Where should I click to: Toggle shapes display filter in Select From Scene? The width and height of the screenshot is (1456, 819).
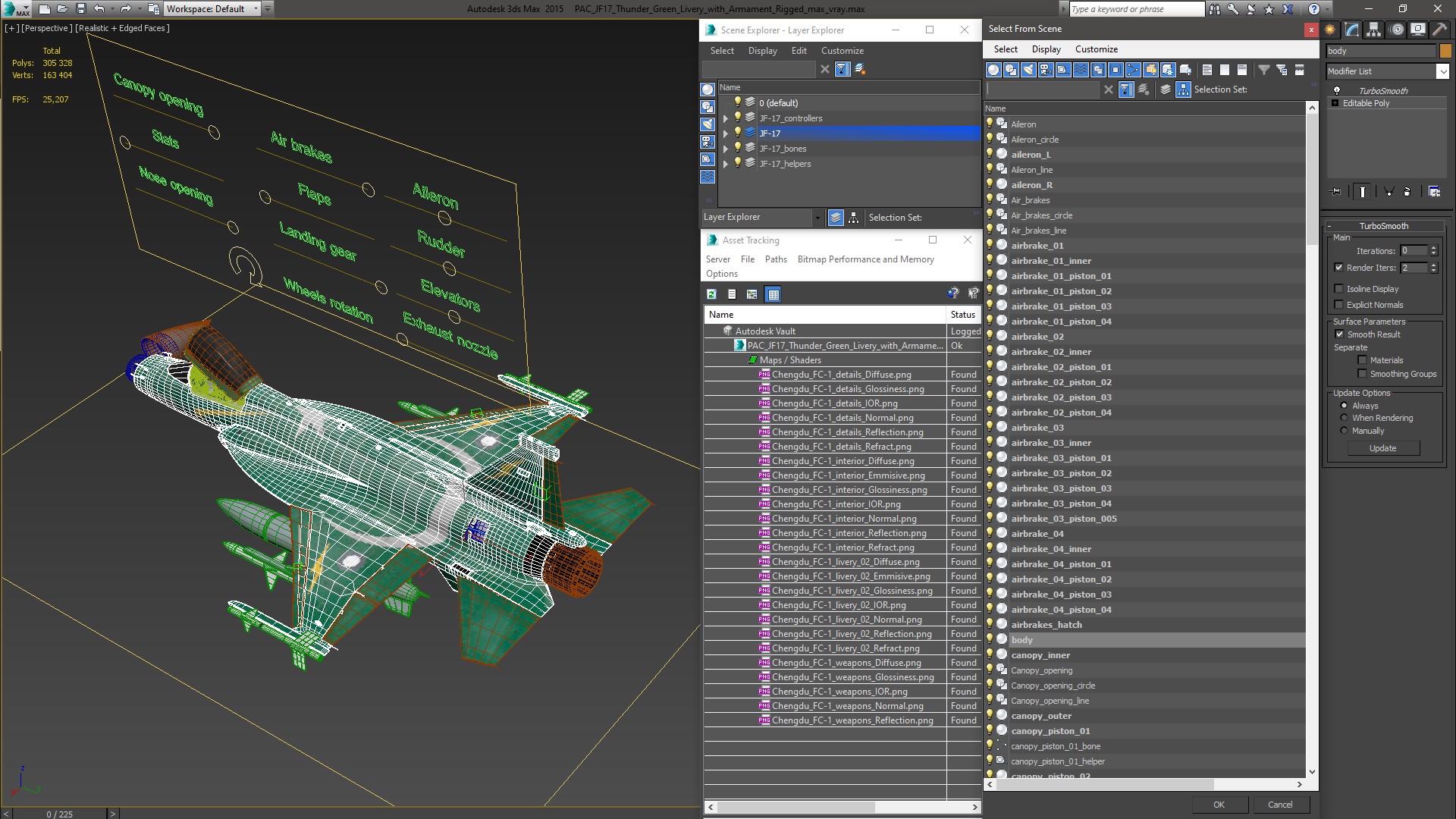click(1011, 70)
